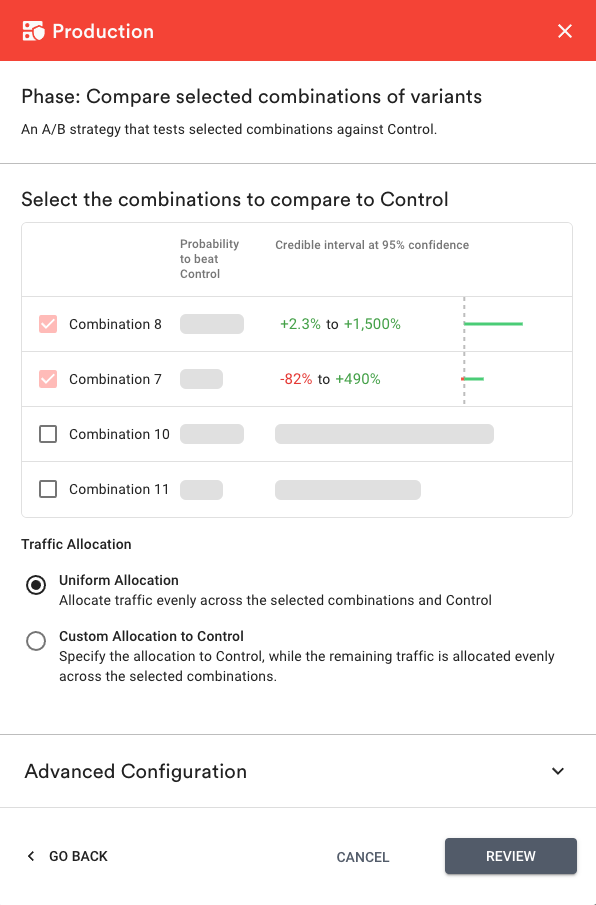The width and height of the screenshot is (596, 905).
Task: Click the CANCEL button
Action: (363, 857)
